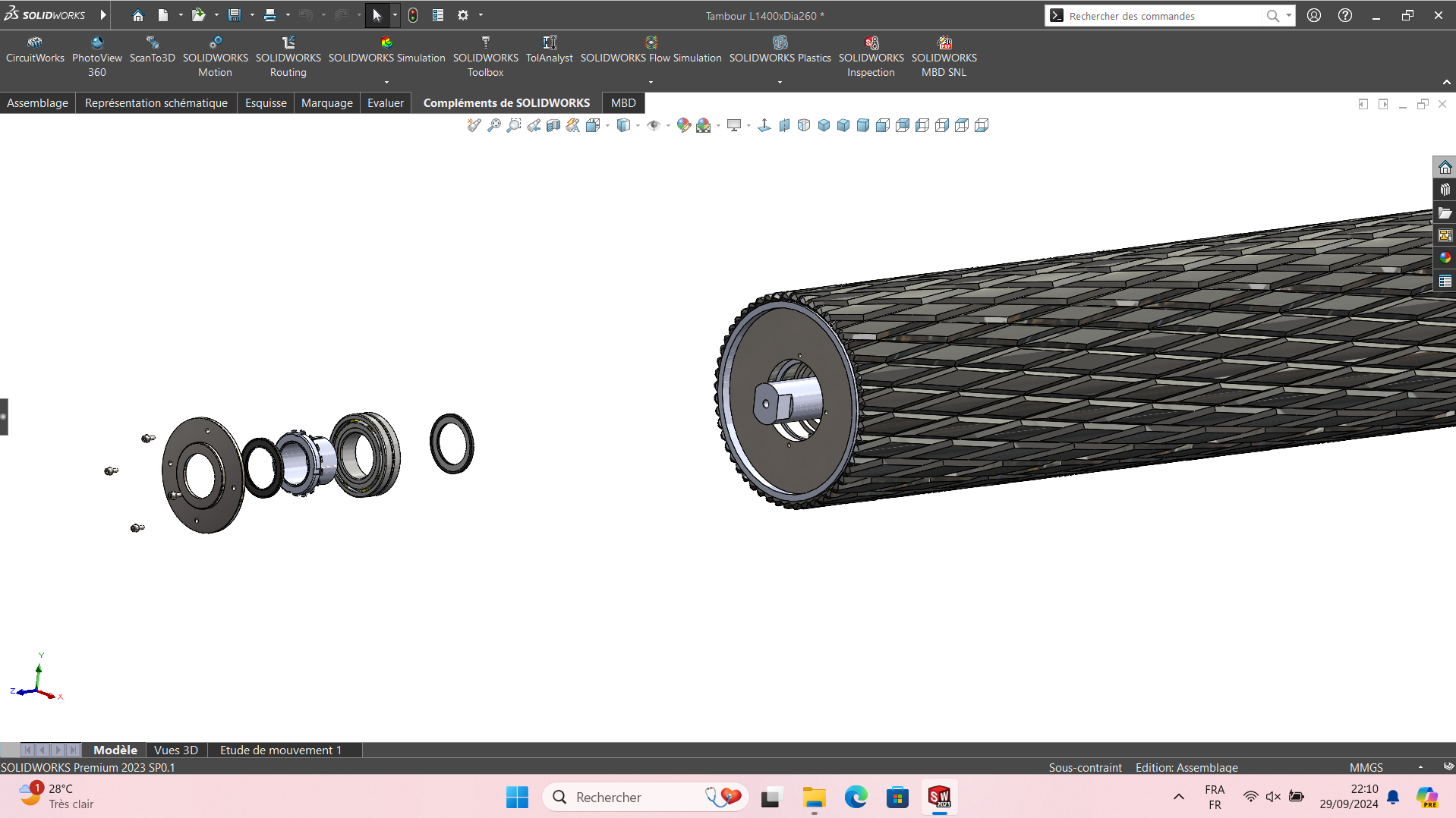Open Etude de mouvement 1 tab
This screenshot has width=1456, height=818.
click(281, 750)
